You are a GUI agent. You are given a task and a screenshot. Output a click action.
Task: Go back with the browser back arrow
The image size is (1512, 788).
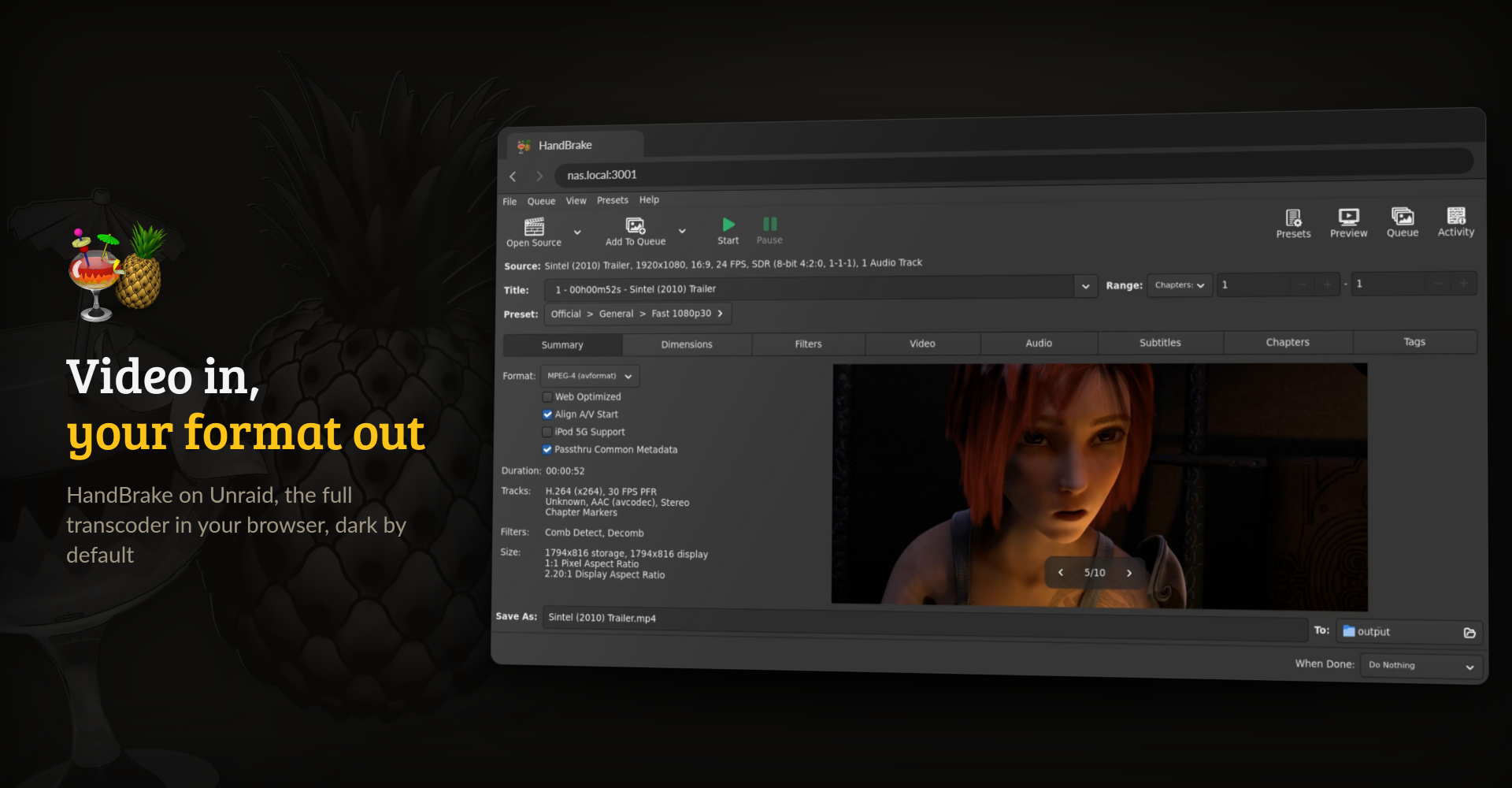coord(513,177)
